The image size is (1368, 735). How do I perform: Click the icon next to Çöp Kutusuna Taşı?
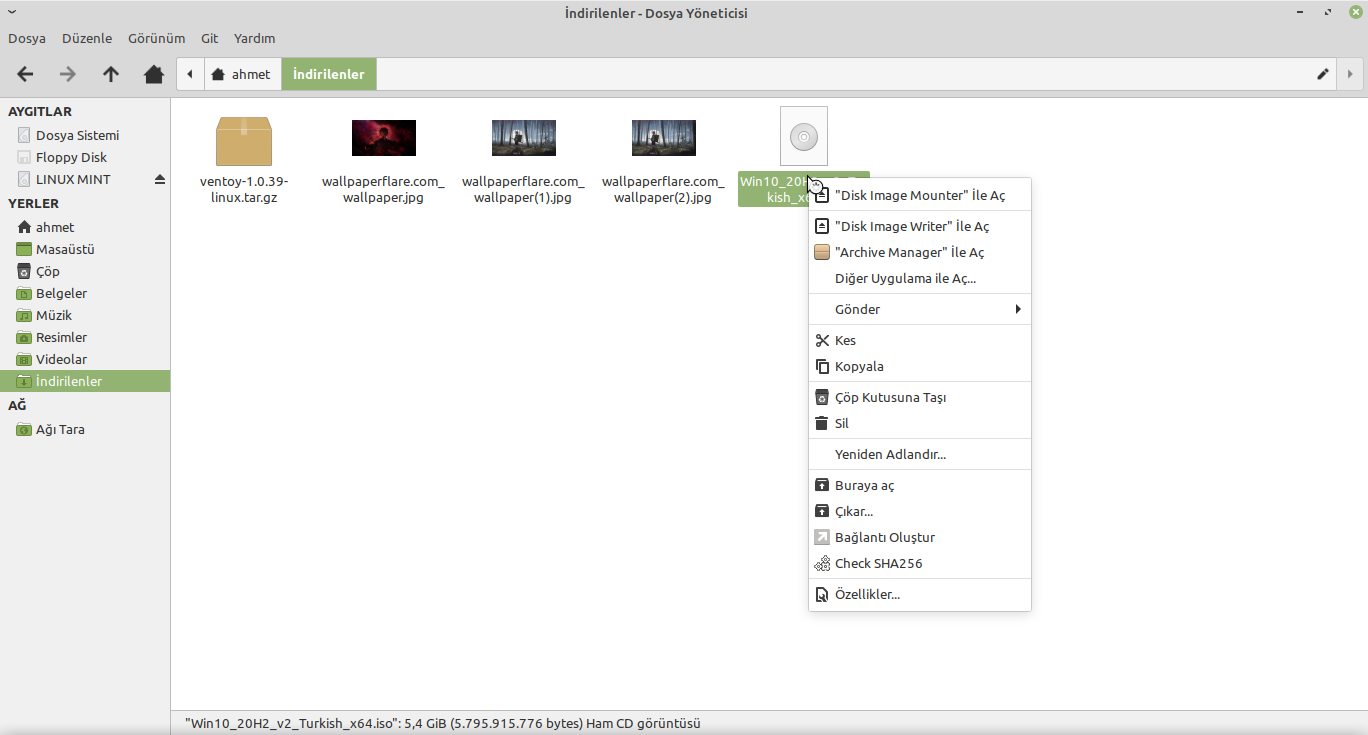[x=822, y=398]
